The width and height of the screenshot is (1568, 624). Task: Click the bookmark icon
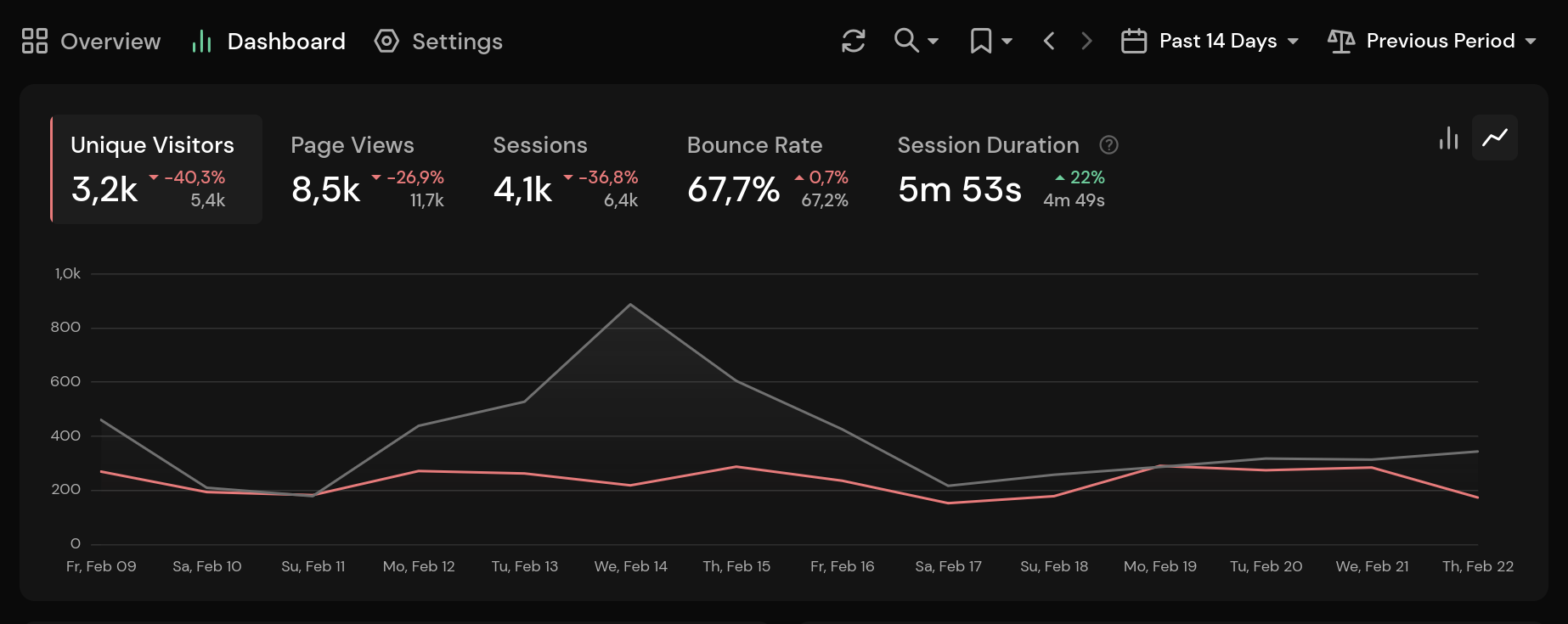click(980, 41)
